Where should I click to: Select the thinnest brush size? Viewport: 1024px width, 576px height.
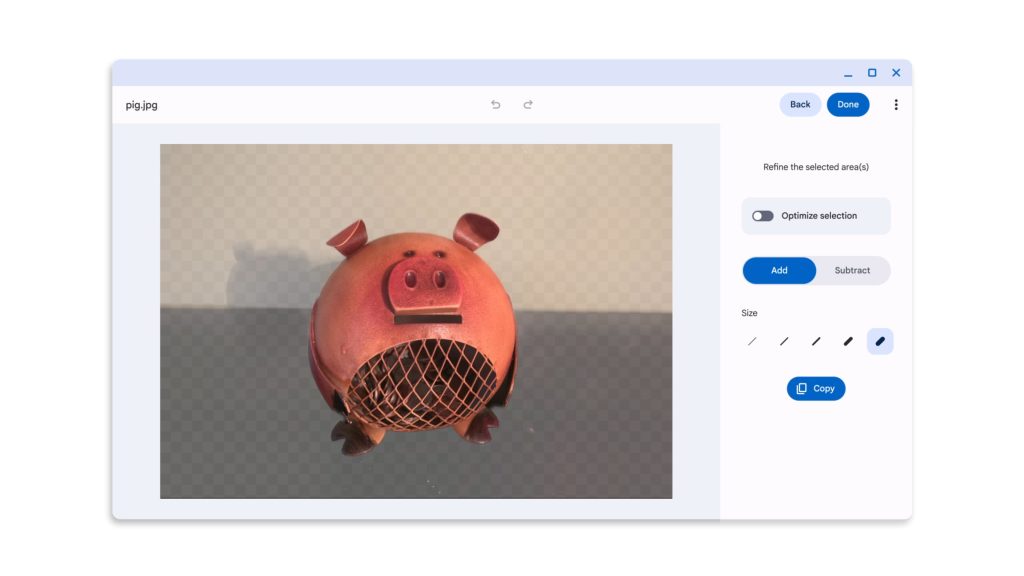752,342
